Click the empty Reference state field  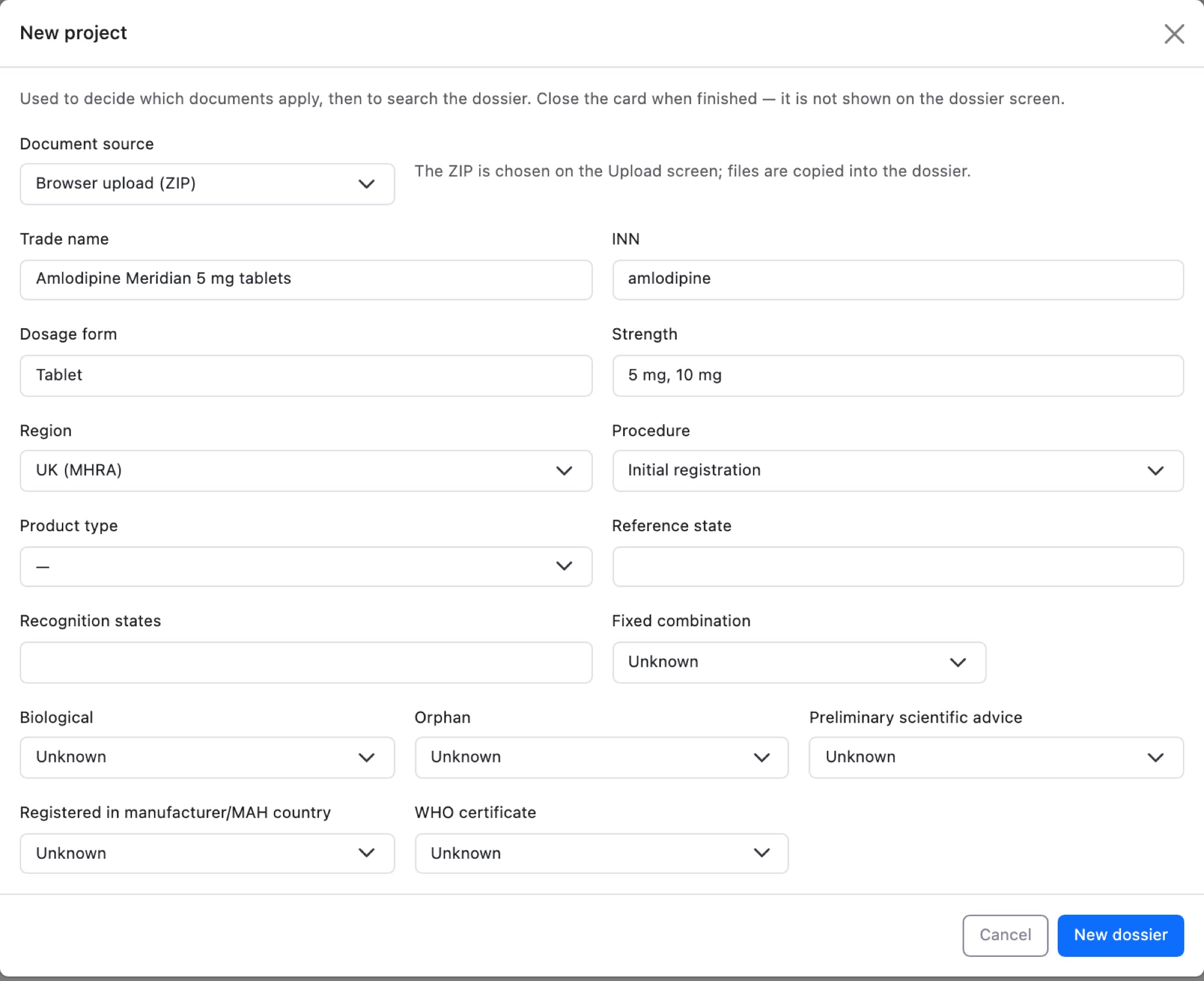[898, 566]
